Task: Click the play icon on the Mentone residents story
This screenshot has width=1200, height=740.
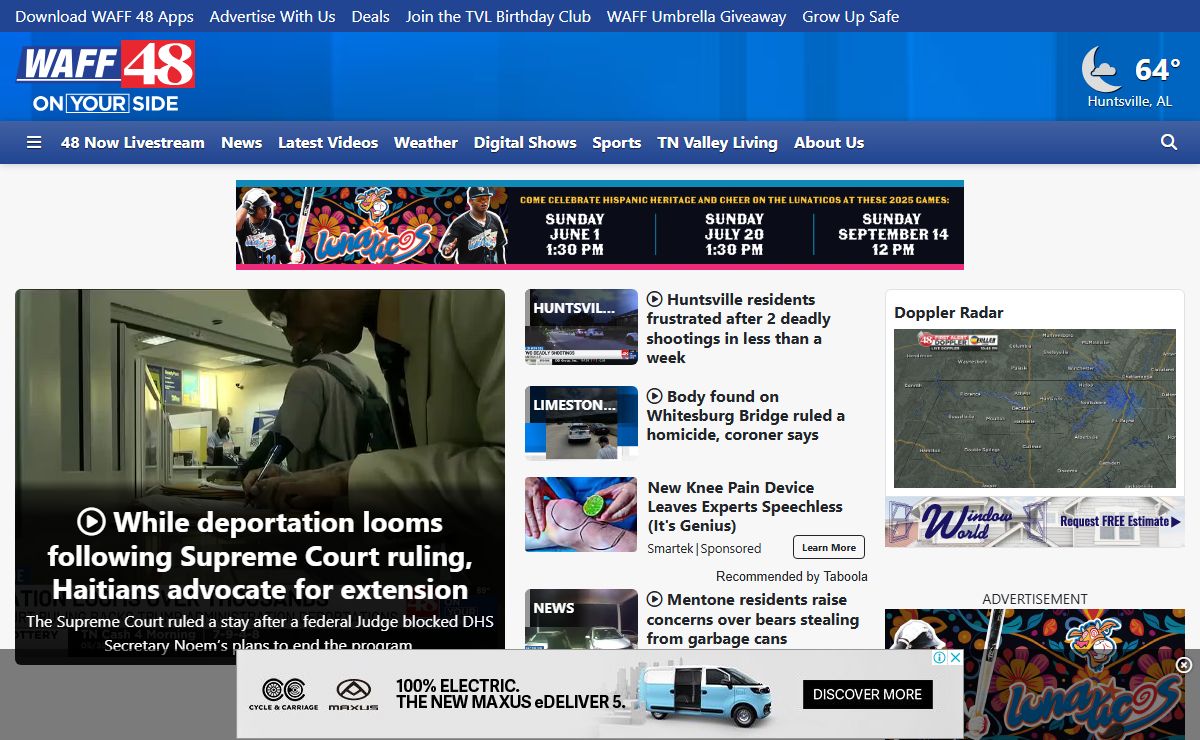Action: (x=655, y=600)
